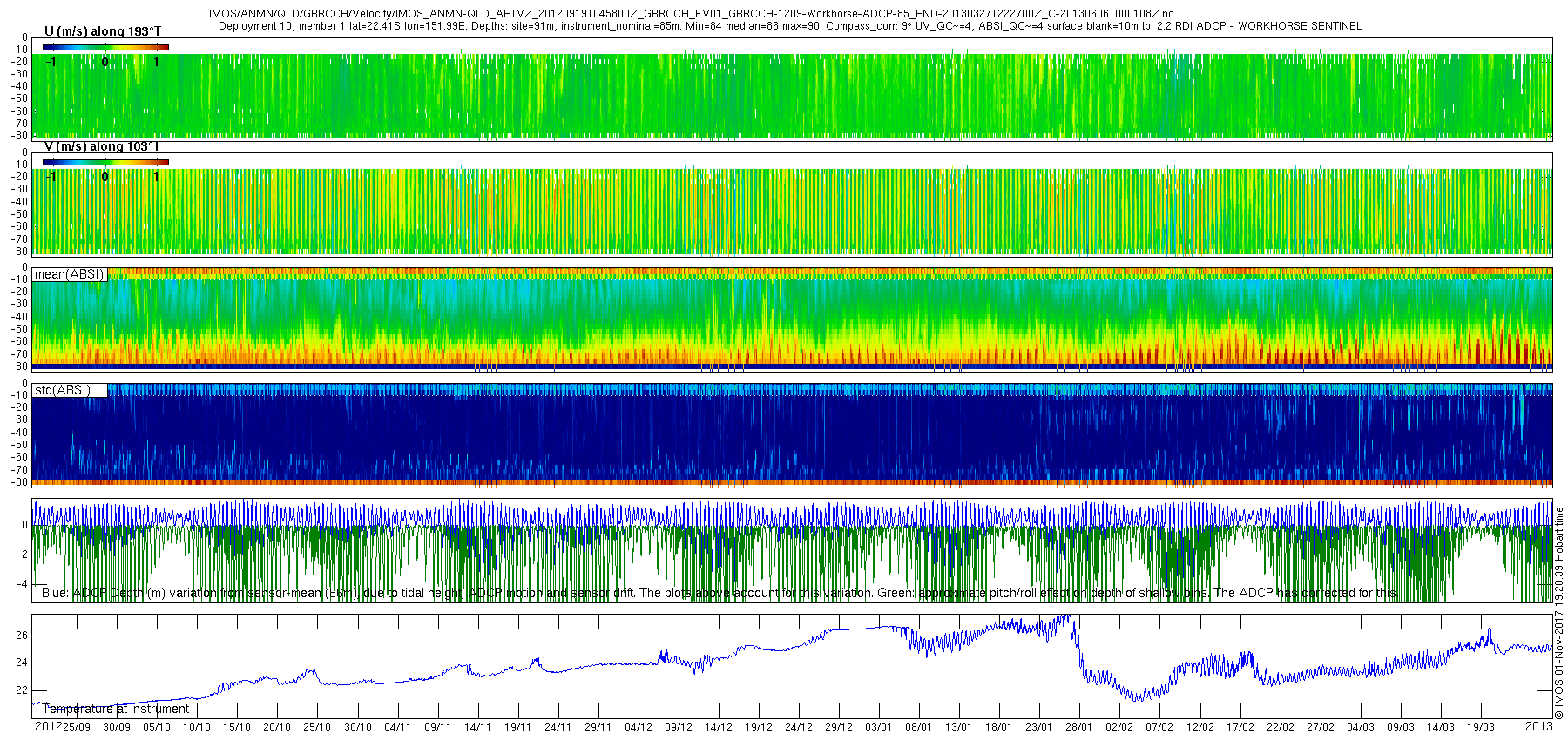Click the 2012 year label on time axis
The image size is (1568, 740).
(47, 727)
